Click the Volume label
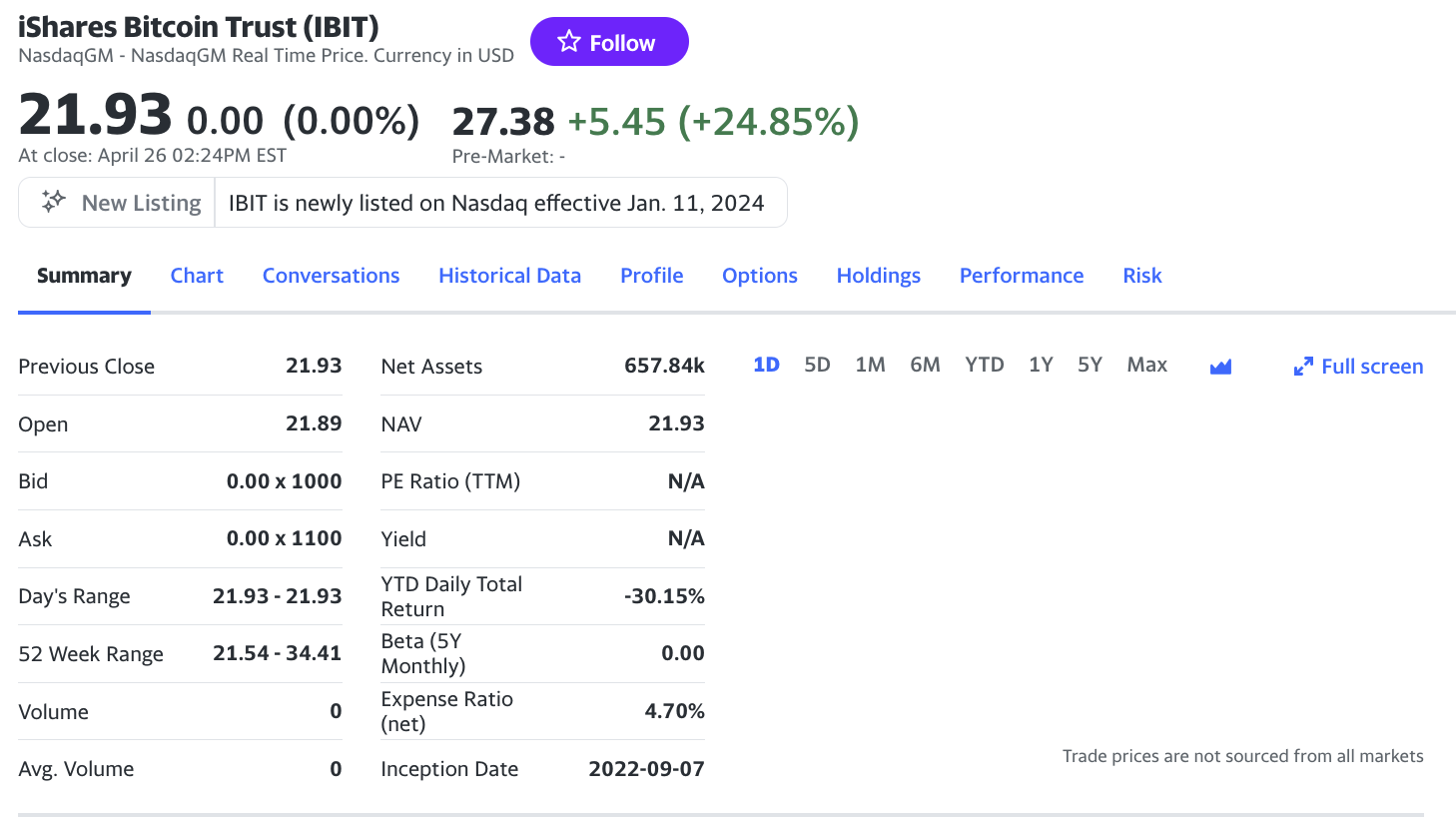The width and height of the screenshot is (1456, 831). click(54, 712)
